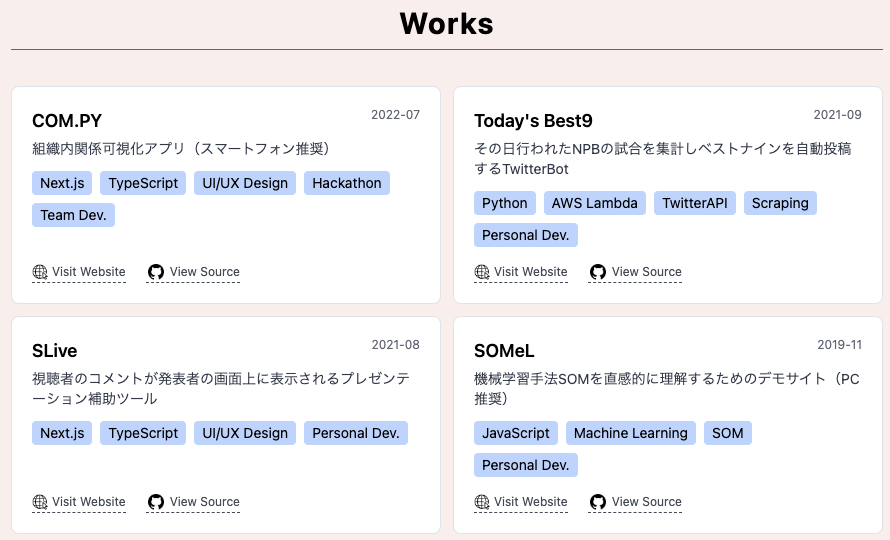
Task: Click the GitHub icon in the Today's Best9 card
Action: 598,272
